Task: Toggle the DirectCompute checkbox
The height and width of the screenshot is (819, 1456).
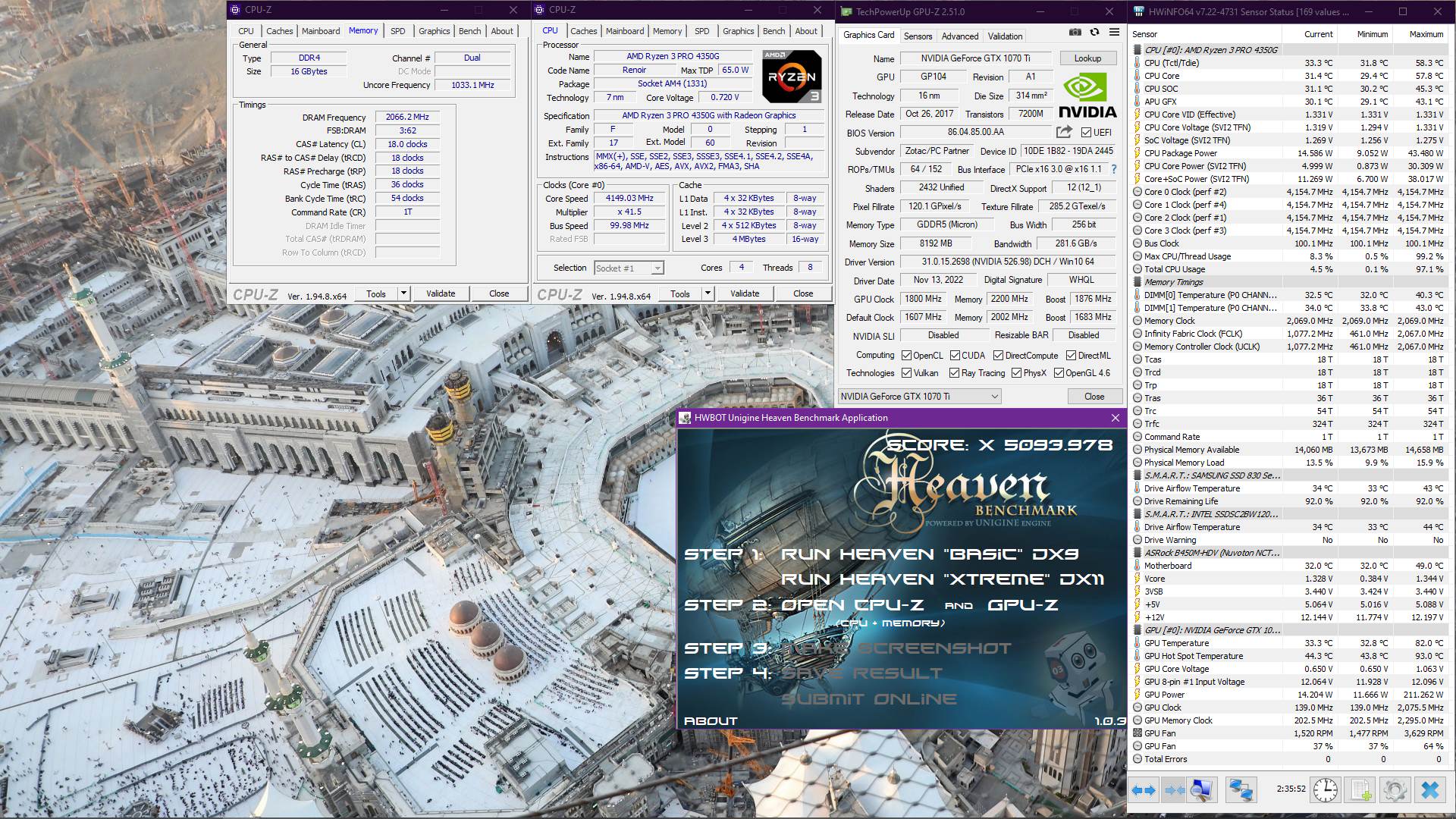Action: (998, 355)
